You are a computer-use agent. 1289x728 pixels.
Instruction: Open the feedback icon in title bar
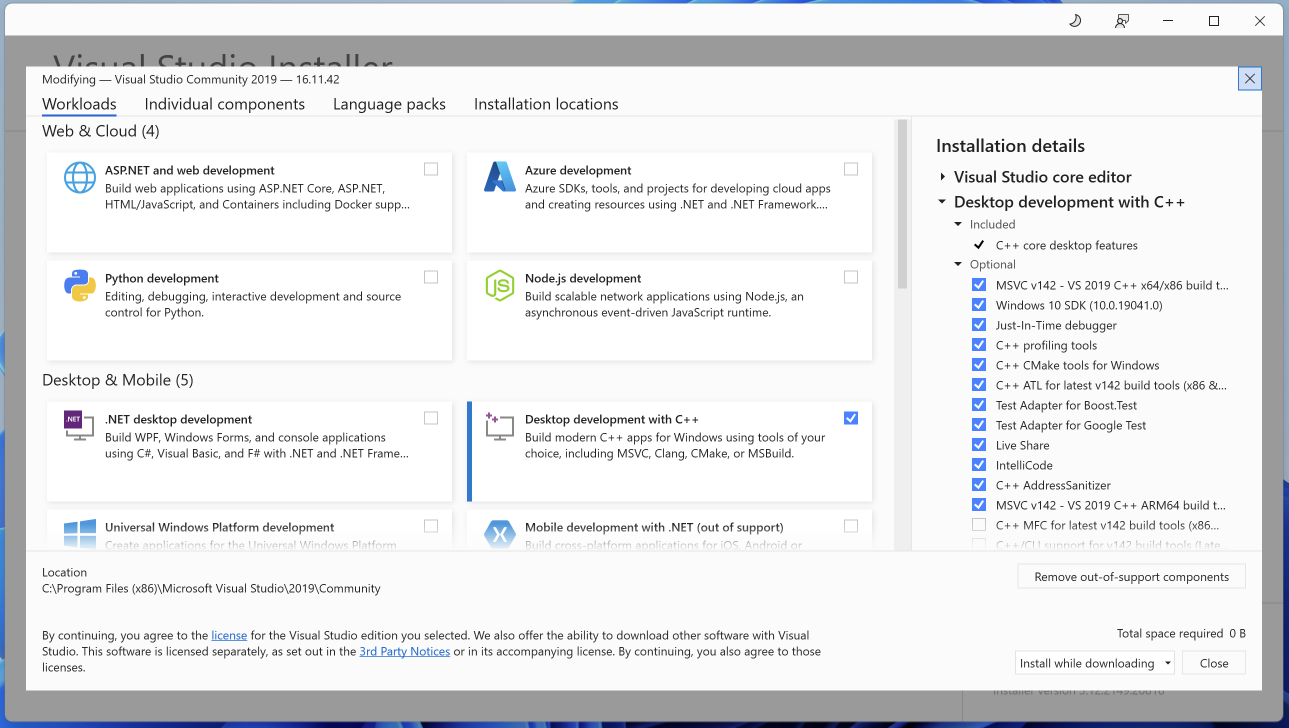coord(1122,21)
